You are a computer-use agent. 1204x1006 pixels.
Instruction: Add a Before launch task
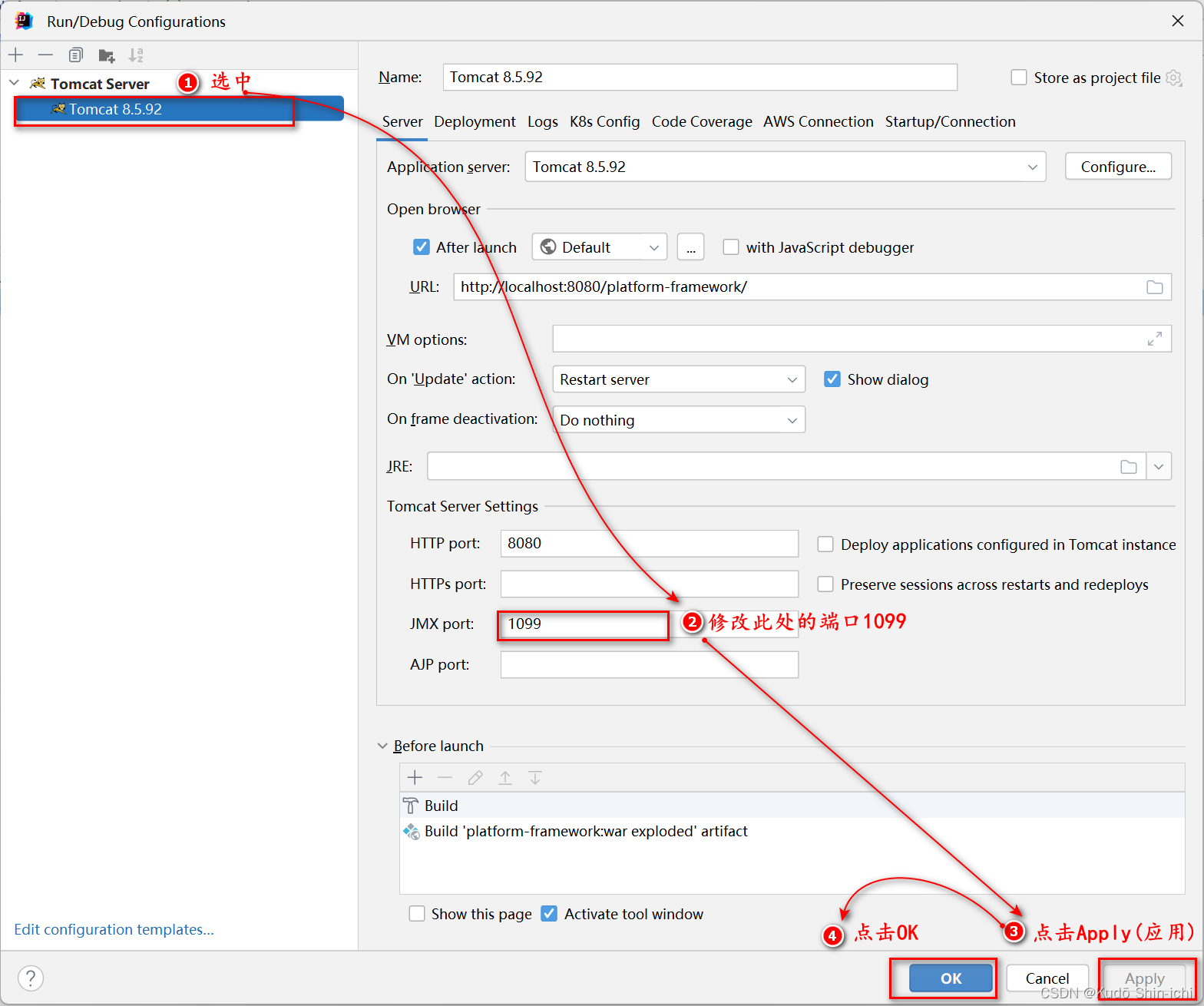coord(415,777)
